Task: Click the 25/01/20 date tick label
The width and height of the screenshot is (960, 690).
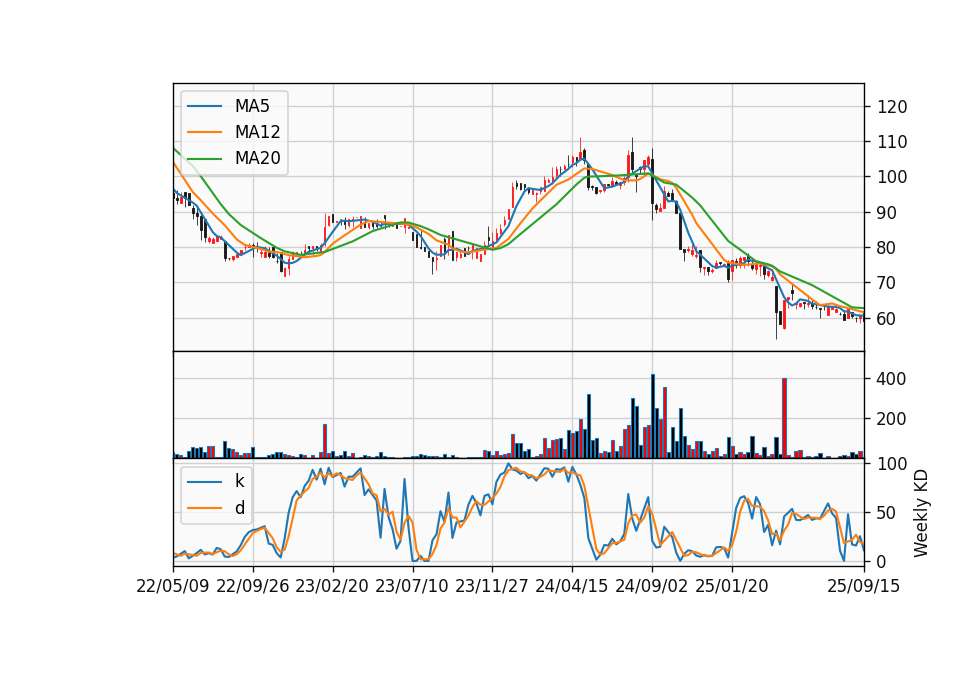Action: [x=732, y=586]
